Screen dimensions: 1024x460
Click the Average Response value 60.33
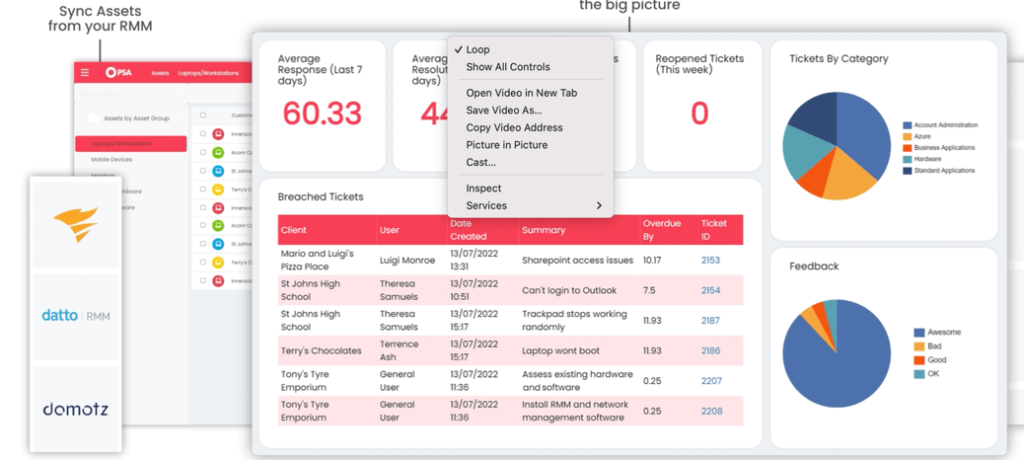tap(322, 113)
